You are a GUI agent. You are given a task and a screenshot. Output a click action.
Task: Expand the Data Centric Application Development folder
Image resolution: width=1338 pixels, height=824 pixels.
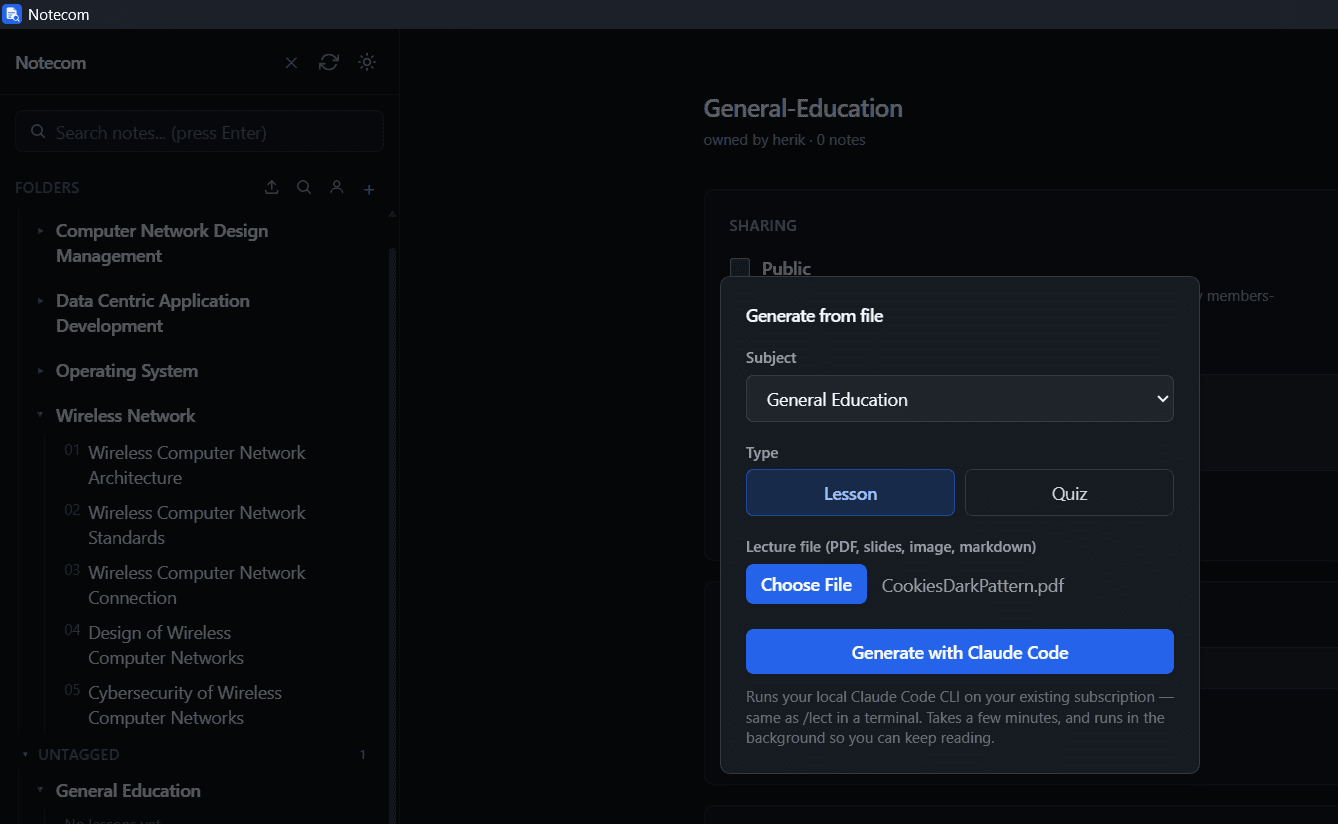41,301
